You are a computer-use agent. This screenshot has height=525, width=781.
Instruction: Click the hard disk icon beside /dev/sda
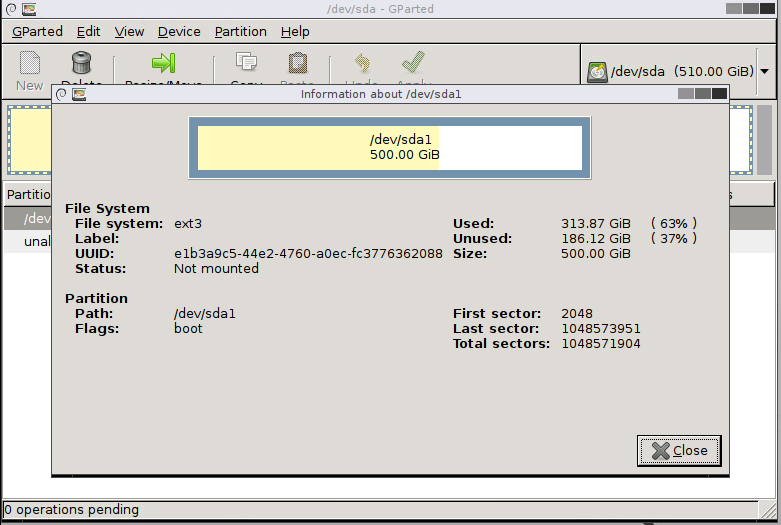[x=597, y=72]
